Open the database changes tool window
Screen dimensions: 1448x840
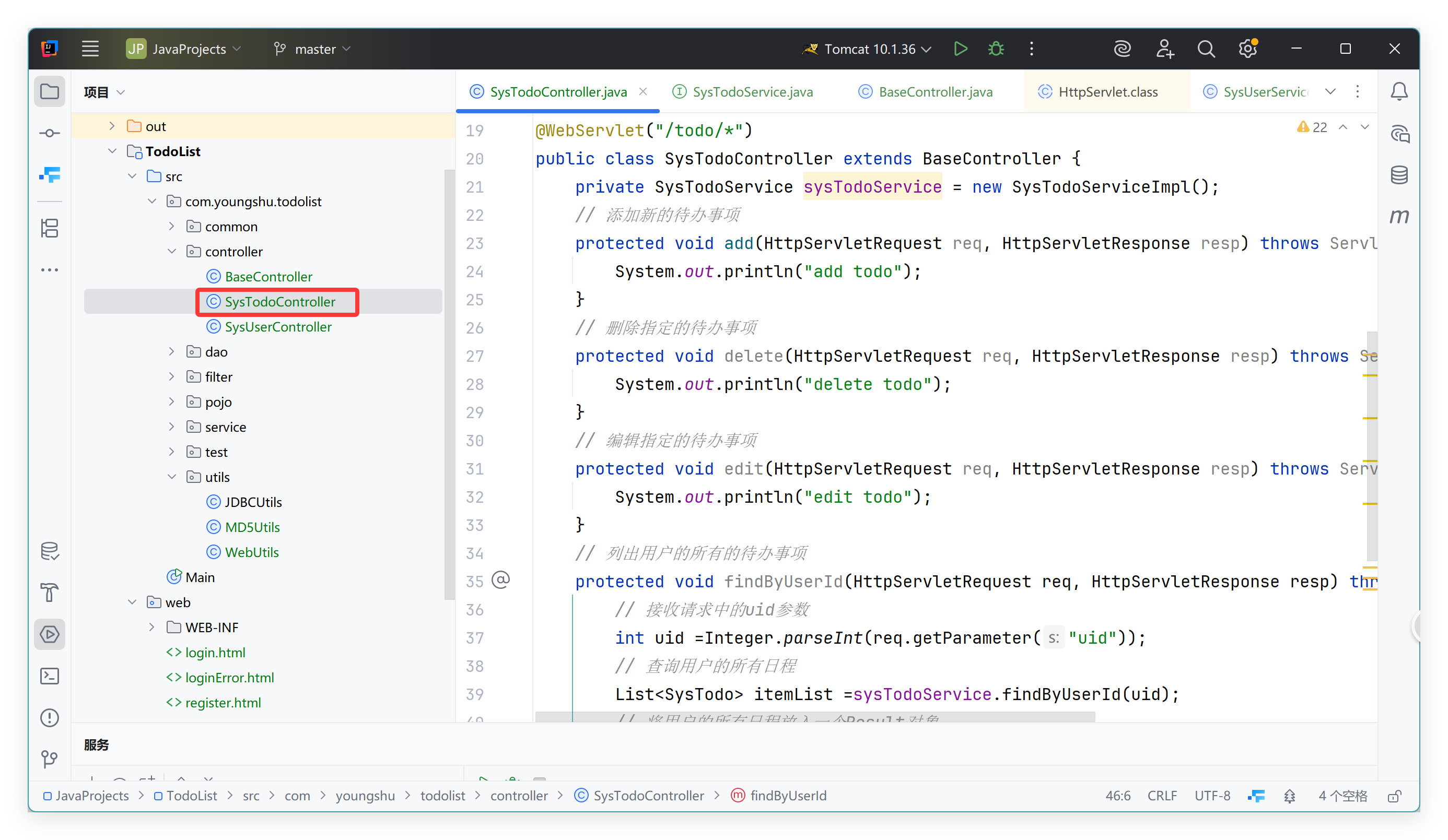[50, 551]
